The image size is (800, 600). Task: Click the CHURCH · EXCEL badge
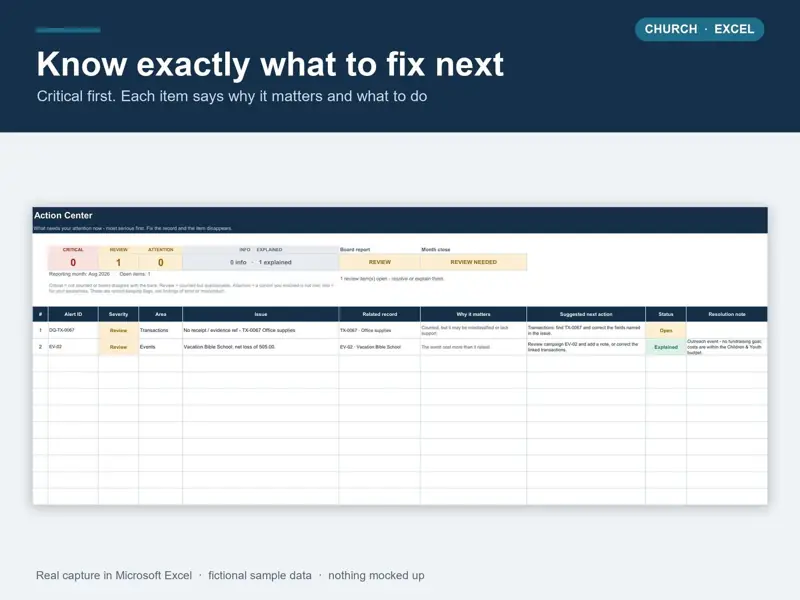[699, 29]
